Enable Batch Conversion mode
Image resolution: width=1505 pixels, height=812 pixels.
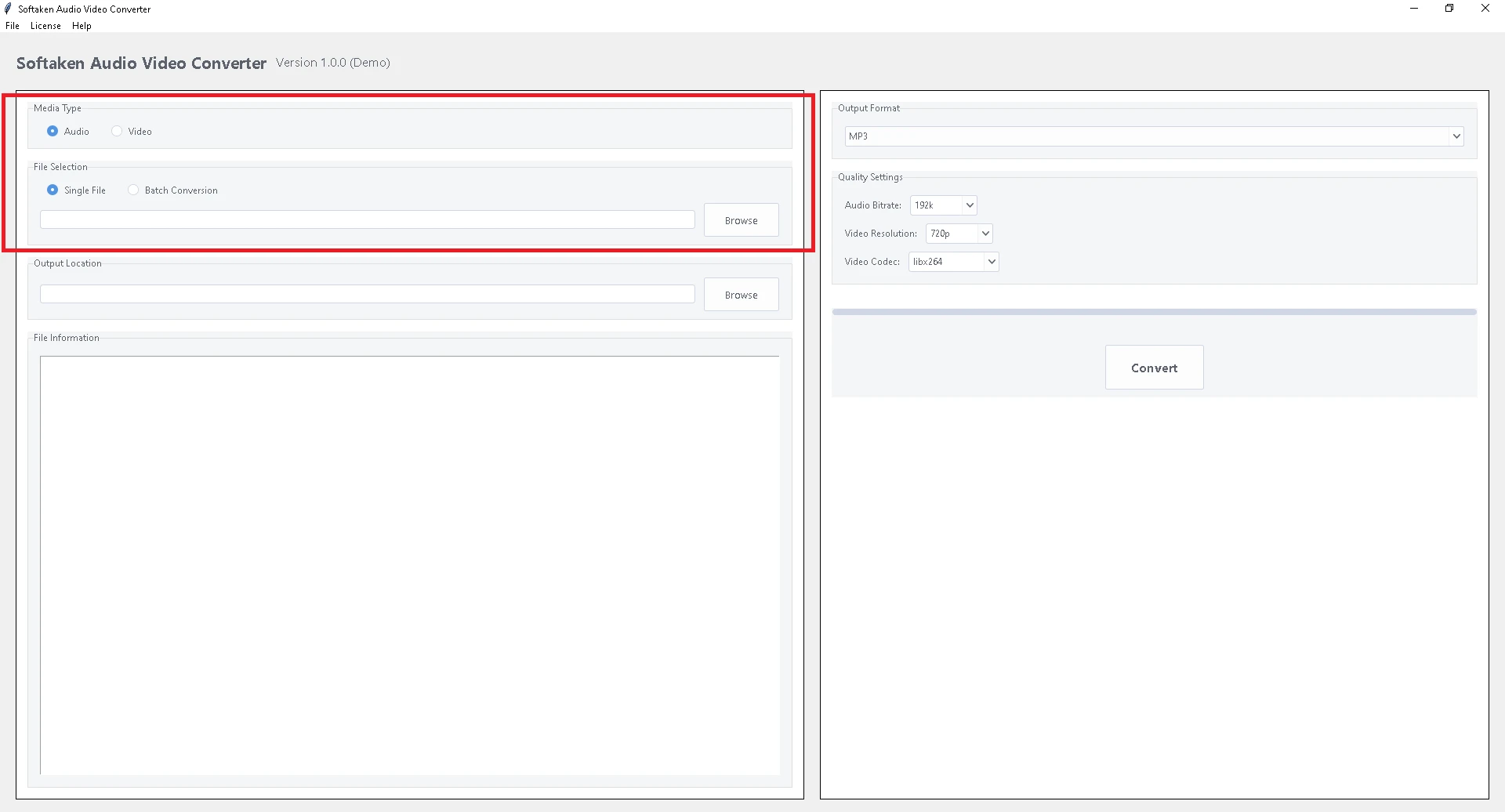coord(132,190)
